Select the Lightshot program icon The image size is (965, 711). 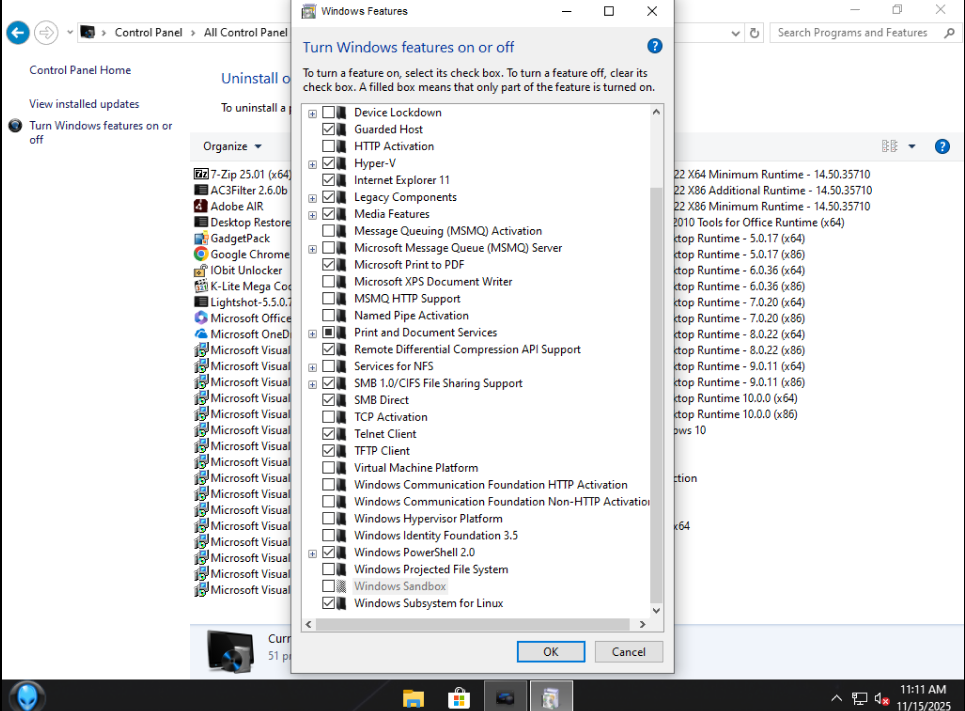point(201,302)
